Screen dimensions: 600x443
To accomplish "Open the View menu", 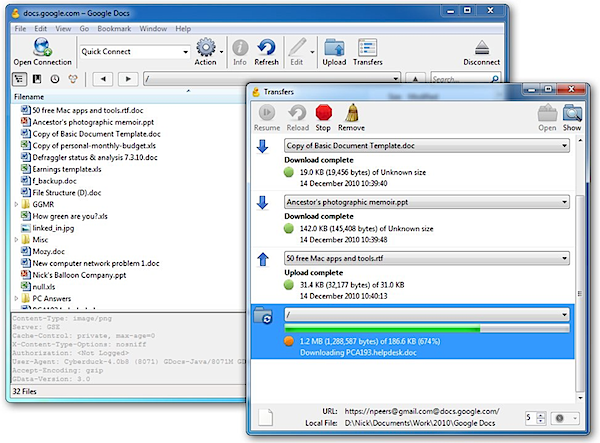I will click(63, 29).
